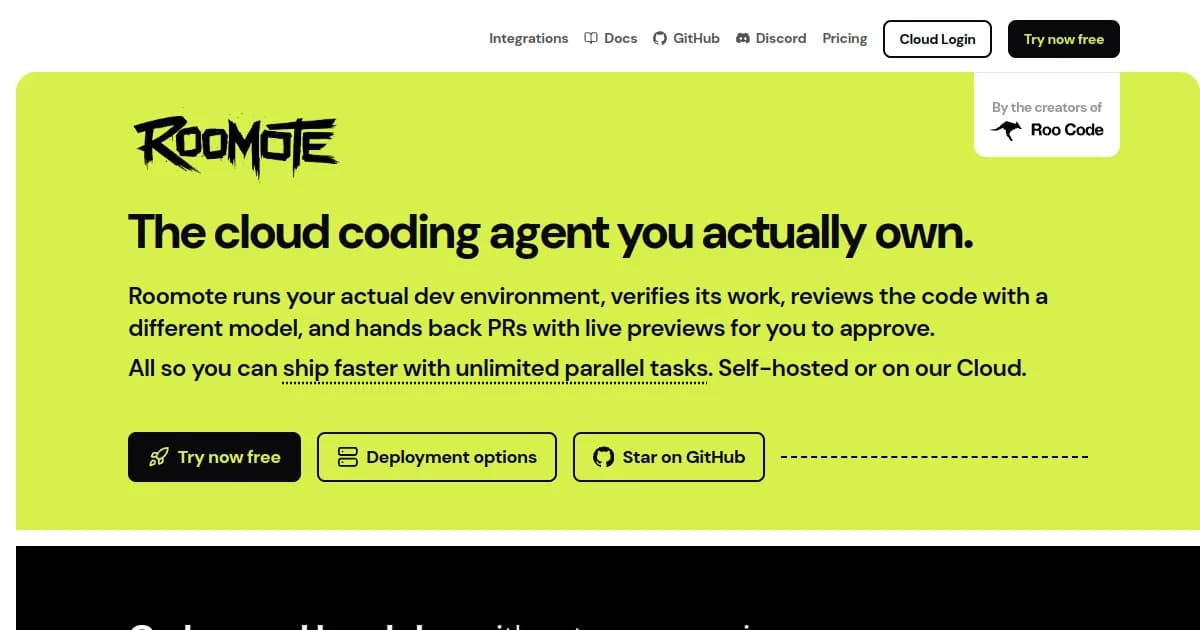The height and width of the screenshot is (630, 1200).
Task: Click the GitHub icon on Star on GitHub
Action: [603, 457]
